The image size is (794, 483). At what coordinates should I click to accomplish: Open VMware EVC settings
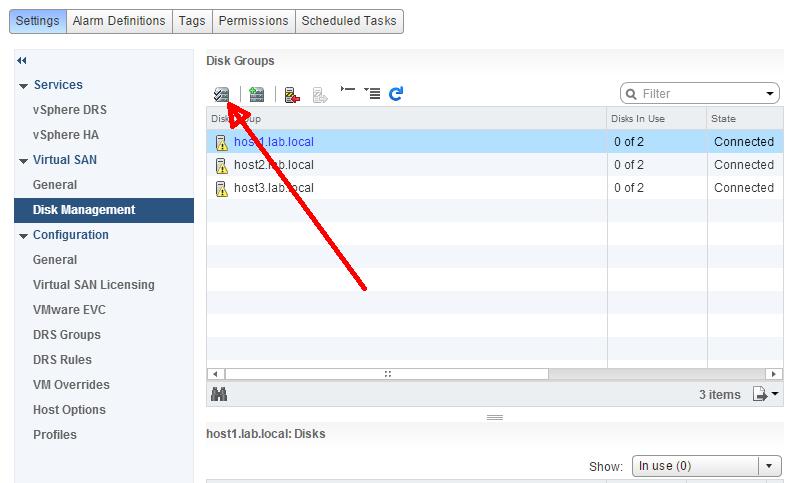(69, 310)
